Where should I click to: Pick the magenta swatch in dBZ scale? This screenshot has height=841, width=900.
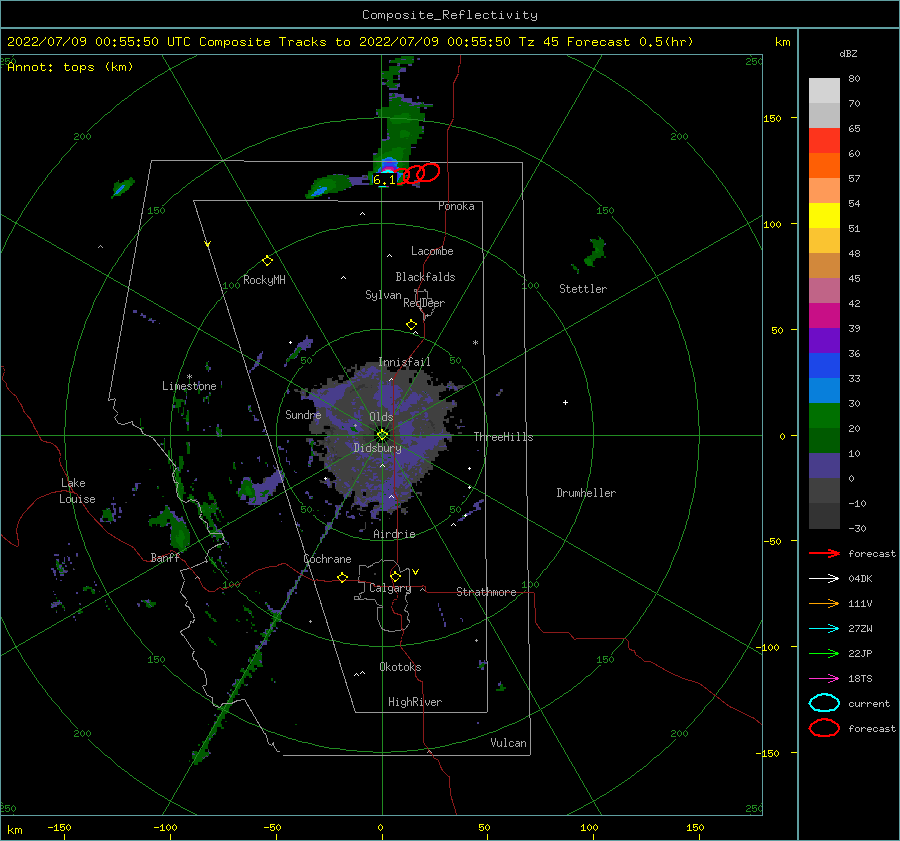tap(824, 315)
